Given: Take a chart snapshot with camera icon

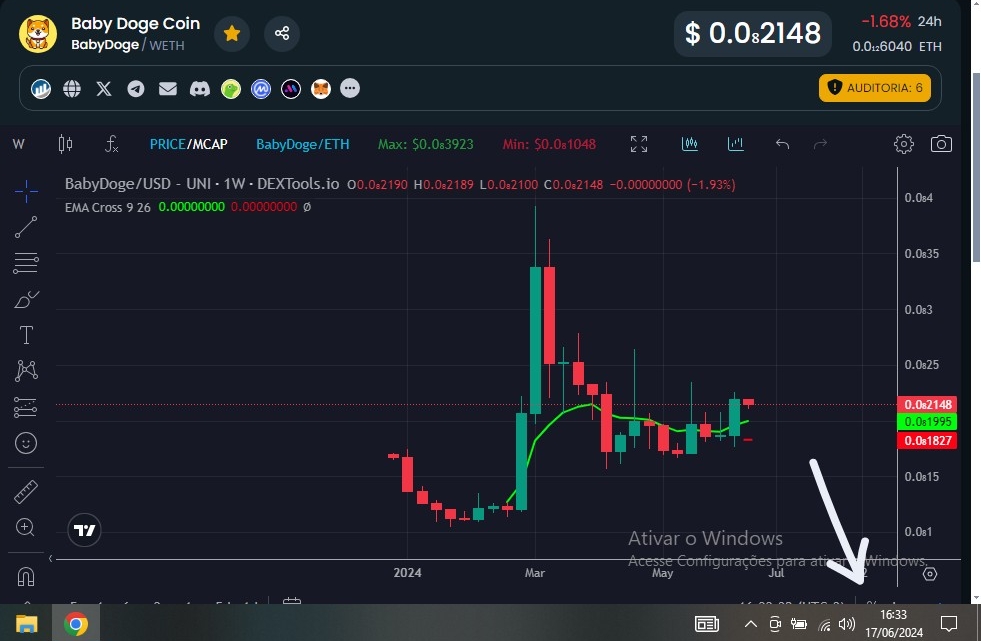Looking at the screenshot, I should (x=941, y=144).
